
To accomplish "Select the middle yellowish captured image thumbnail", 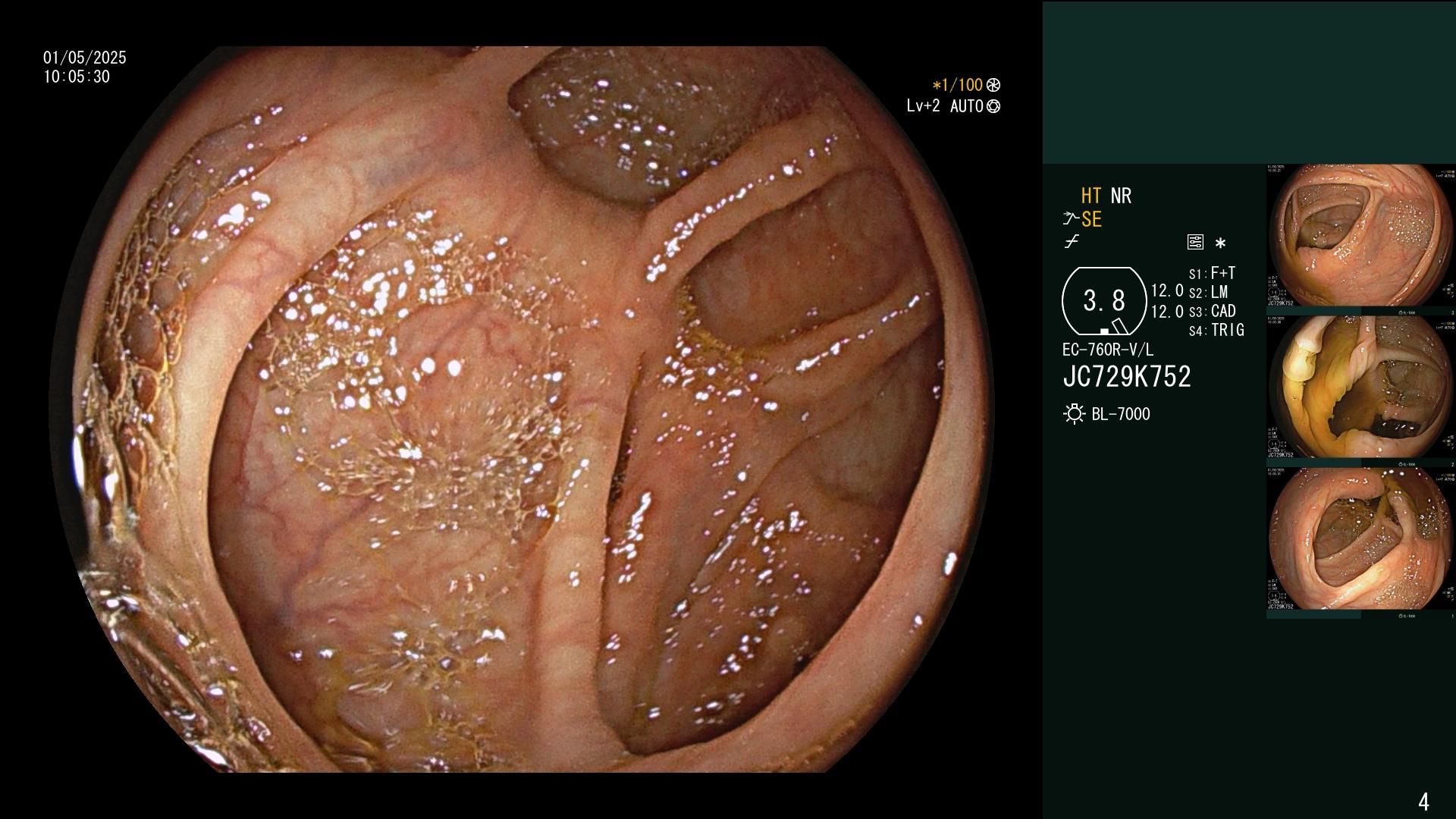I will click(1360, 387).
